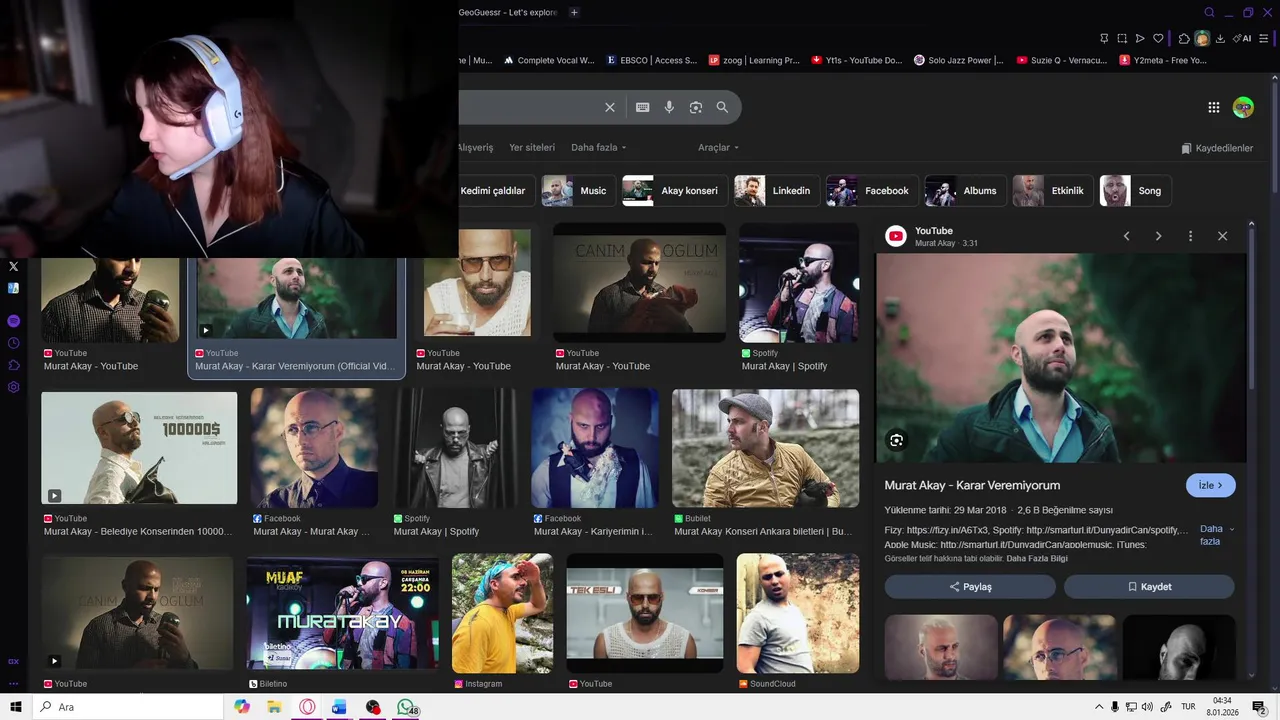Image resolution: width=1280 pixels, height=720 pixels.
Task: Open the Easy Setup sliders icon
Action: 1265,39
